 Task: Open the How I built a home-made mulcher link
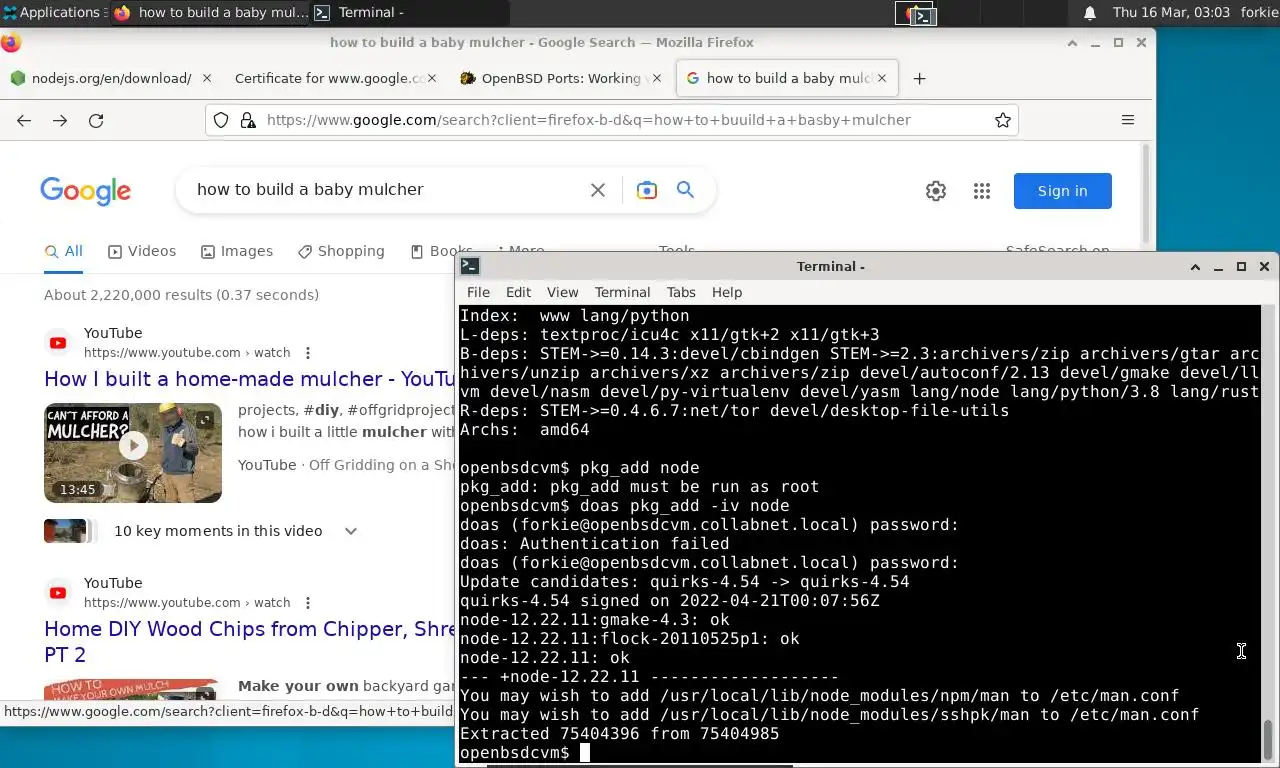(x=250, y=379)
